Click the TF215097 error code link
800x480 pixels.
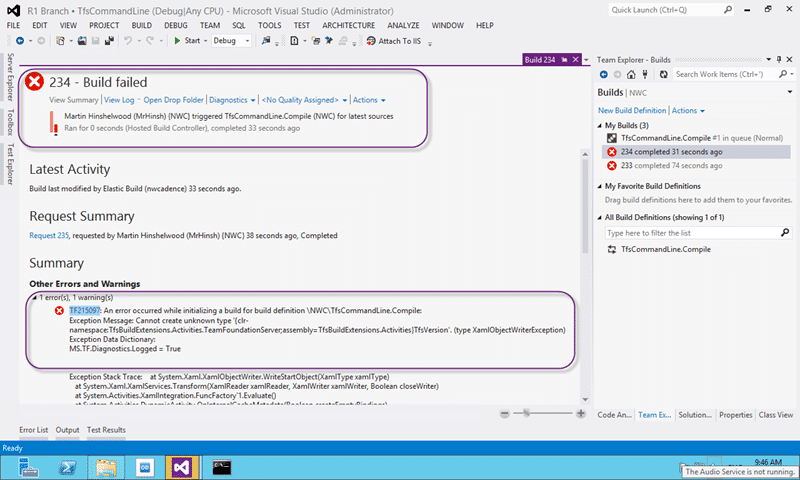click(x=85, y=311)
